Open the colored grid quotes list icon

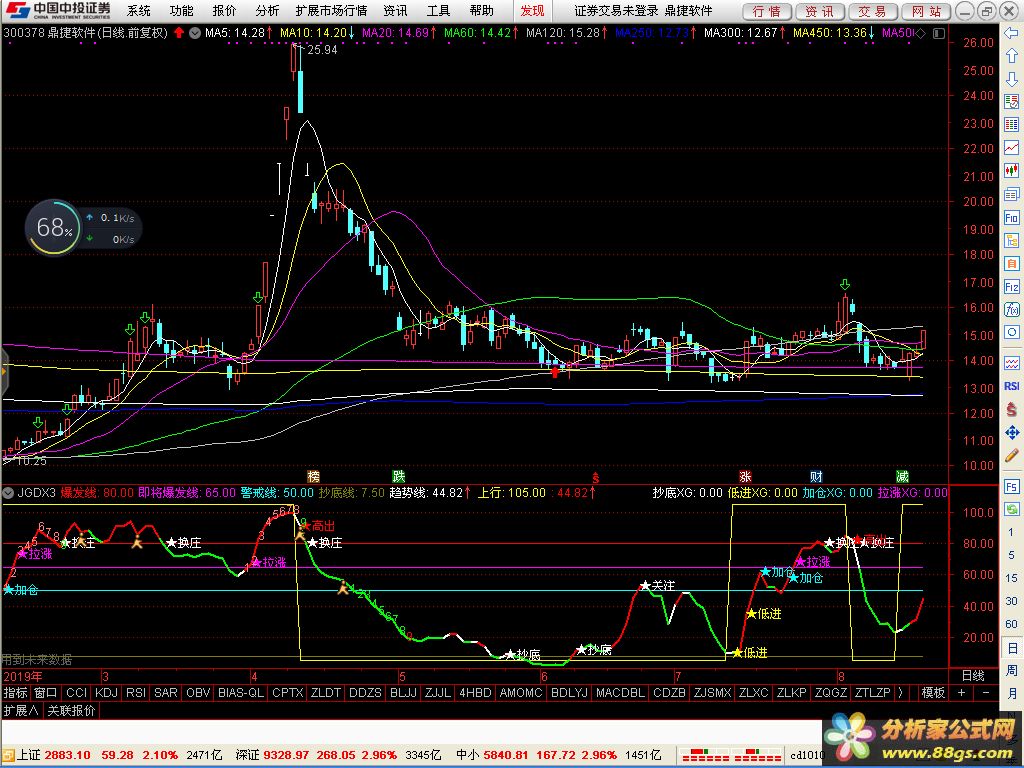[x=1011, y=125]
